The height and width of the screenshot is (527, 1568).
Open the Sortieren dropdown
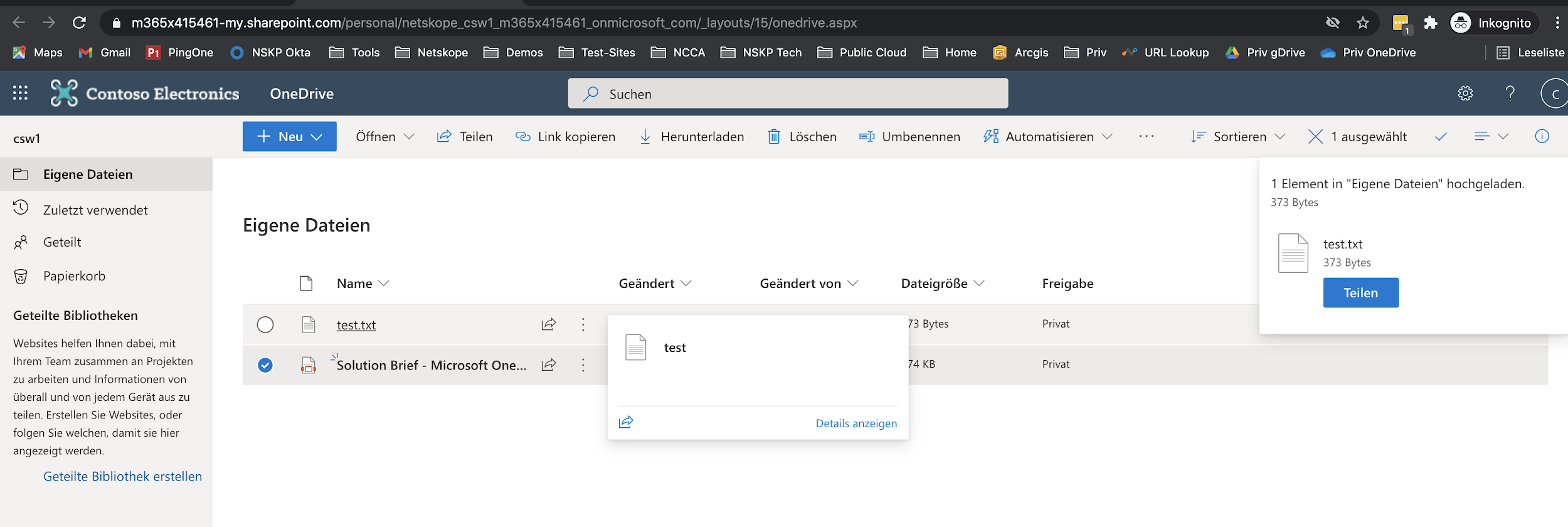click(1238, 137)
